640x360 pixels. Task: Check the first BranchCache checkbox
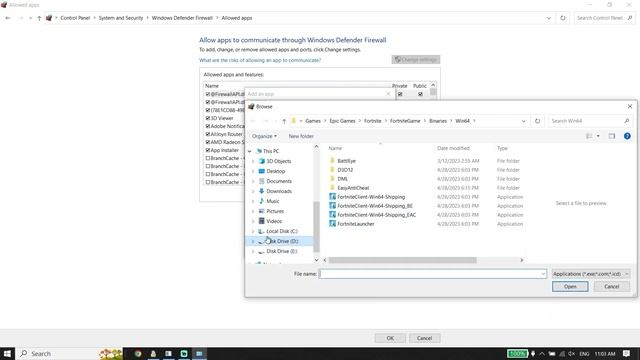coord(208,158)
